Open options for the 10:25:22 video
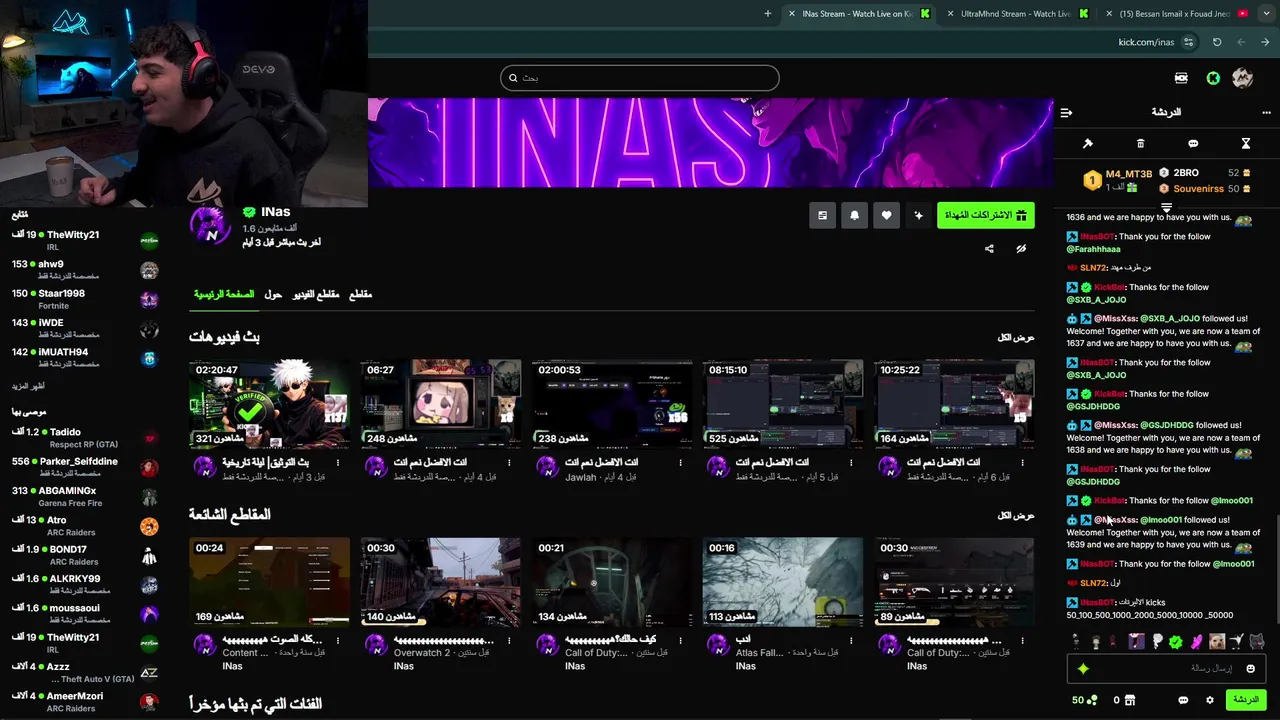 click(x=1022, y=463)
